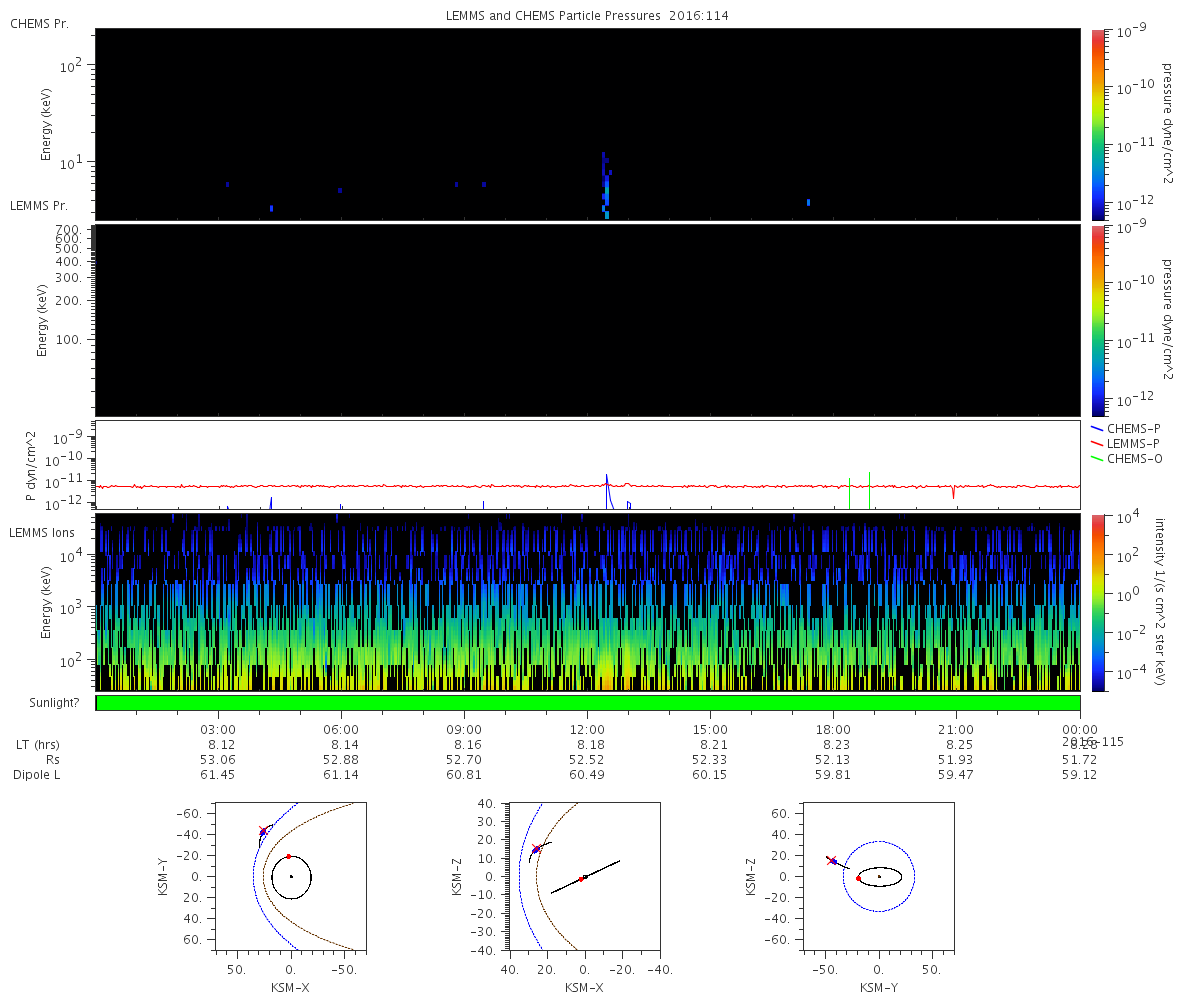This screenshot has width=1200, height=1000.
Task: Click the red LEMMS-P dip near 21:00
Action: (953, 492)
